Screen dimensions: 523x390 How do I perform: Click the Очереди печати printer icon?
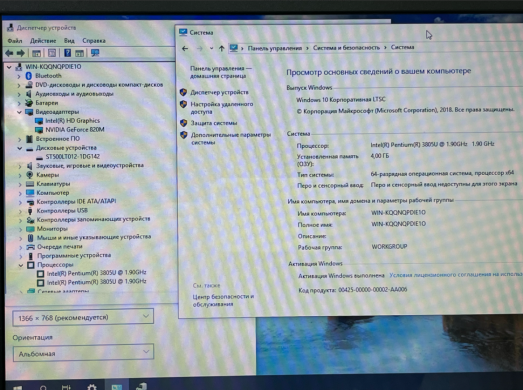[31, 247]
